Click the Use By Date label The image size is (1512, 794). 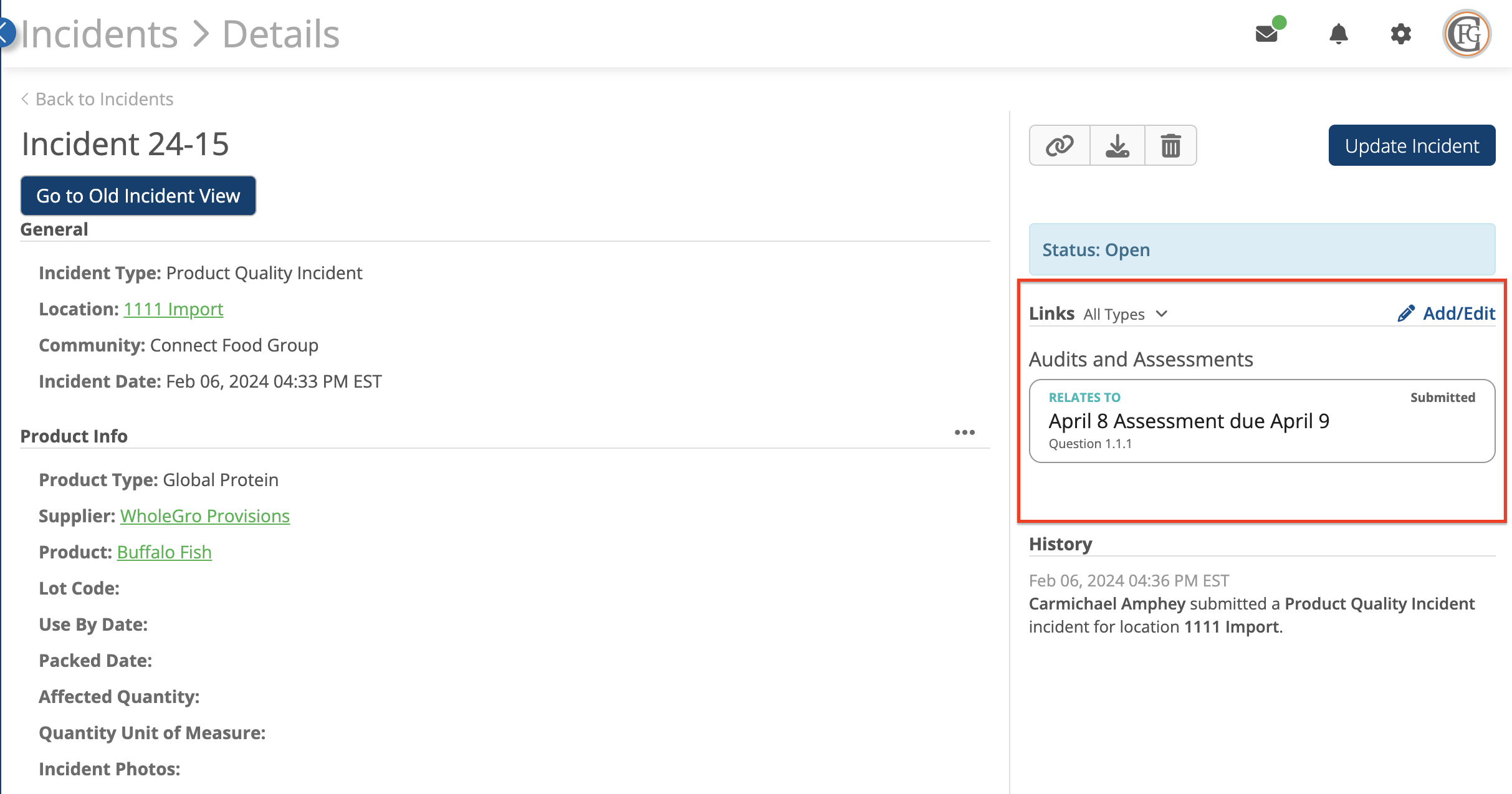pos(93,624)
